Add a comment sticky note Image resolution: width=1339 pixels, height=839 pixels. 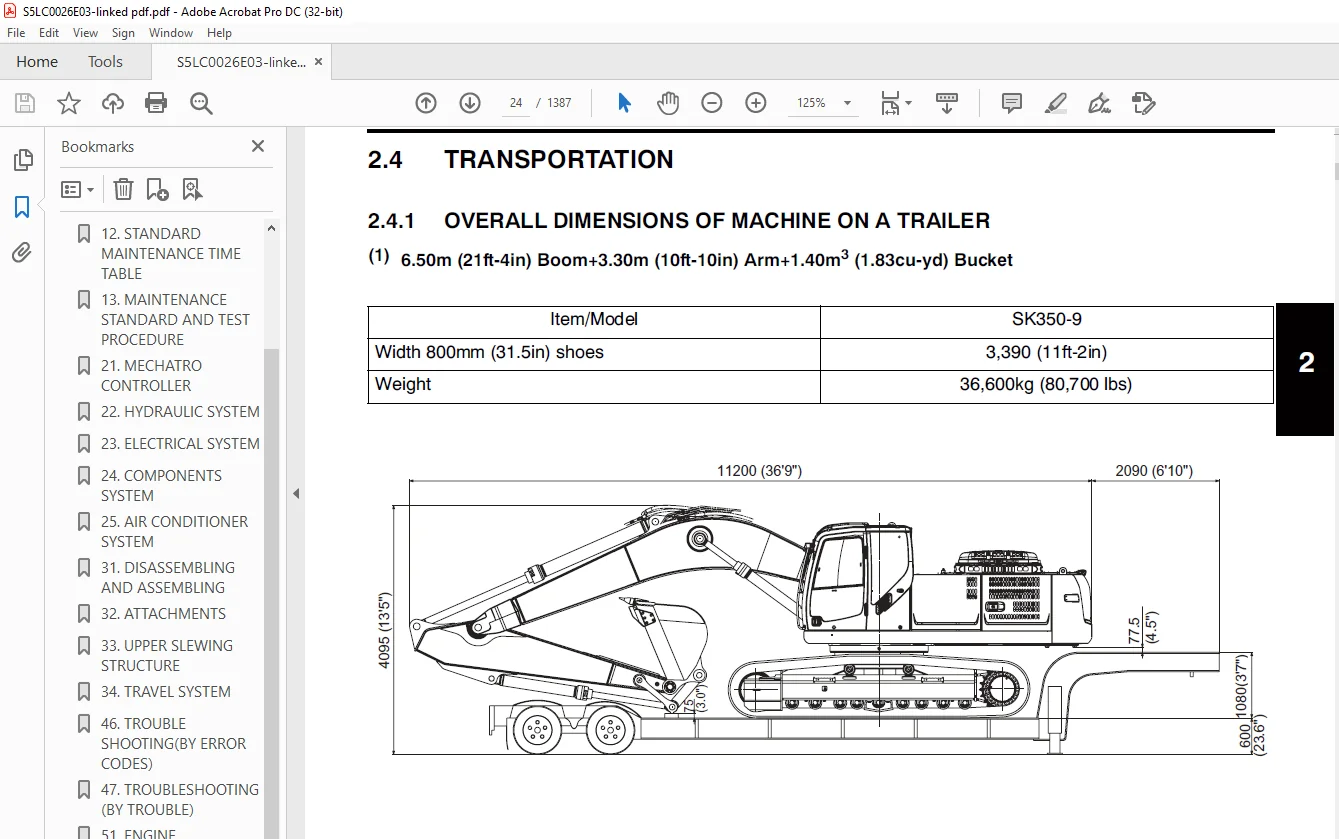tap(1012, 103)
